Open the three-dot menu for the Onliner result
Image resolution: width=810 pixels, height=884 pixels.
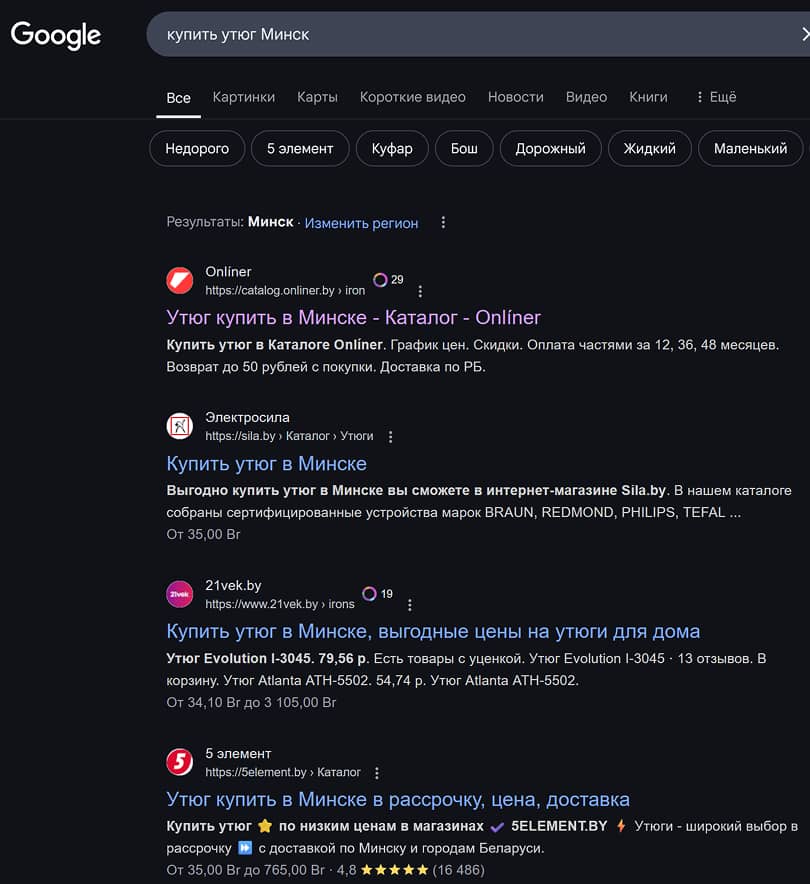coord(420,291)
